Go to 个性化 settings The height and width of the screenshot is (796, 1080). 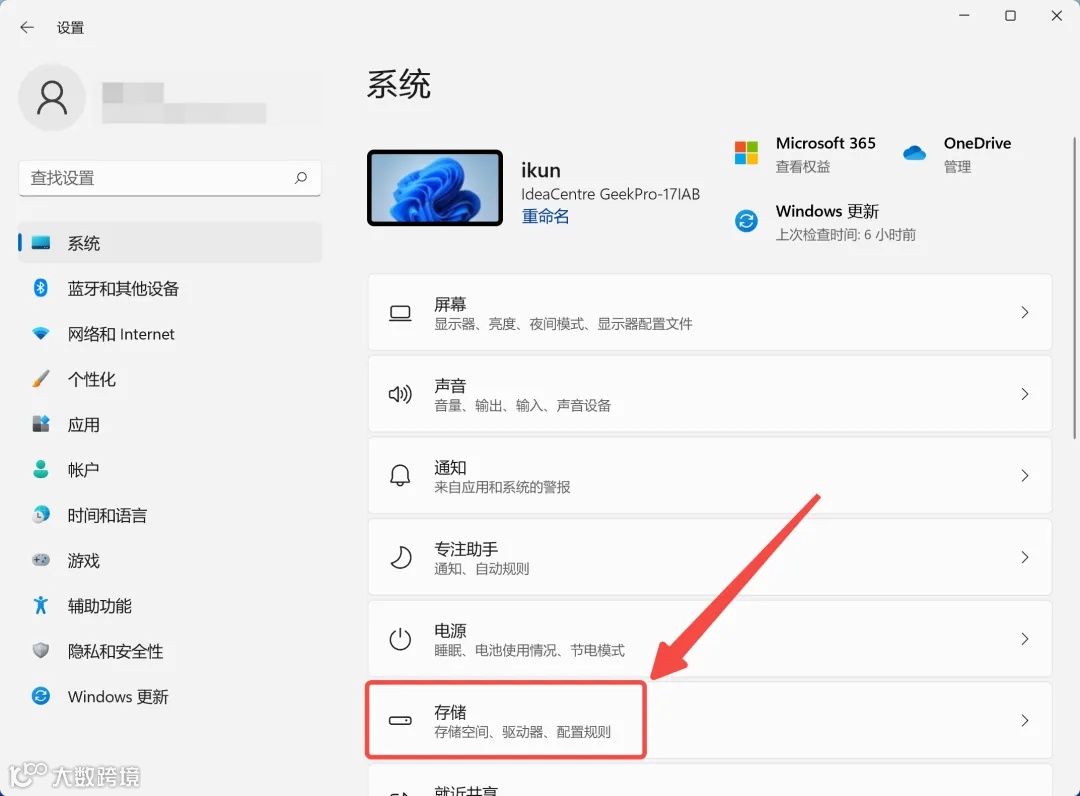click(170, 379)
